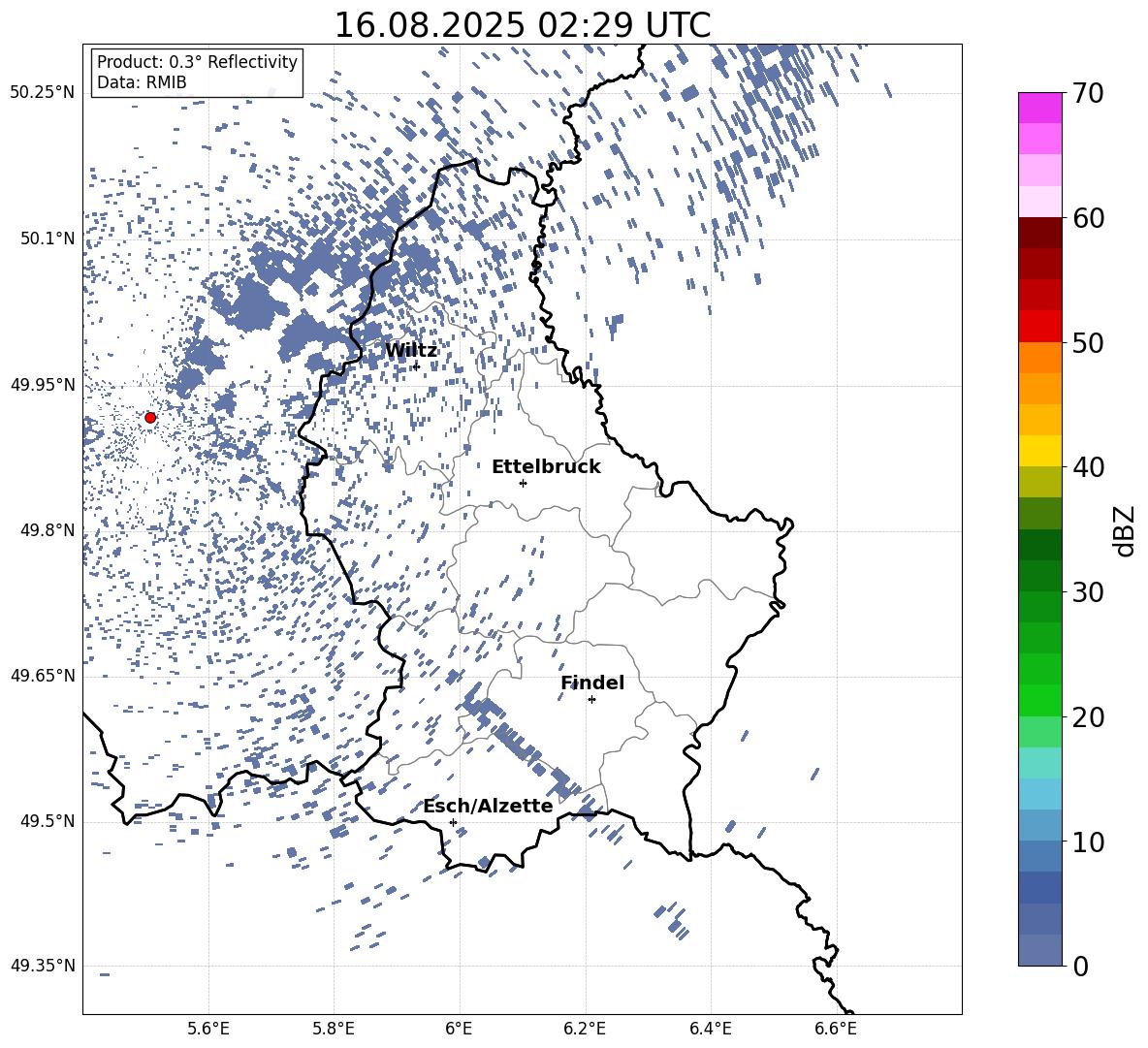Click the Esch/Alzette location cross marker

453,822
